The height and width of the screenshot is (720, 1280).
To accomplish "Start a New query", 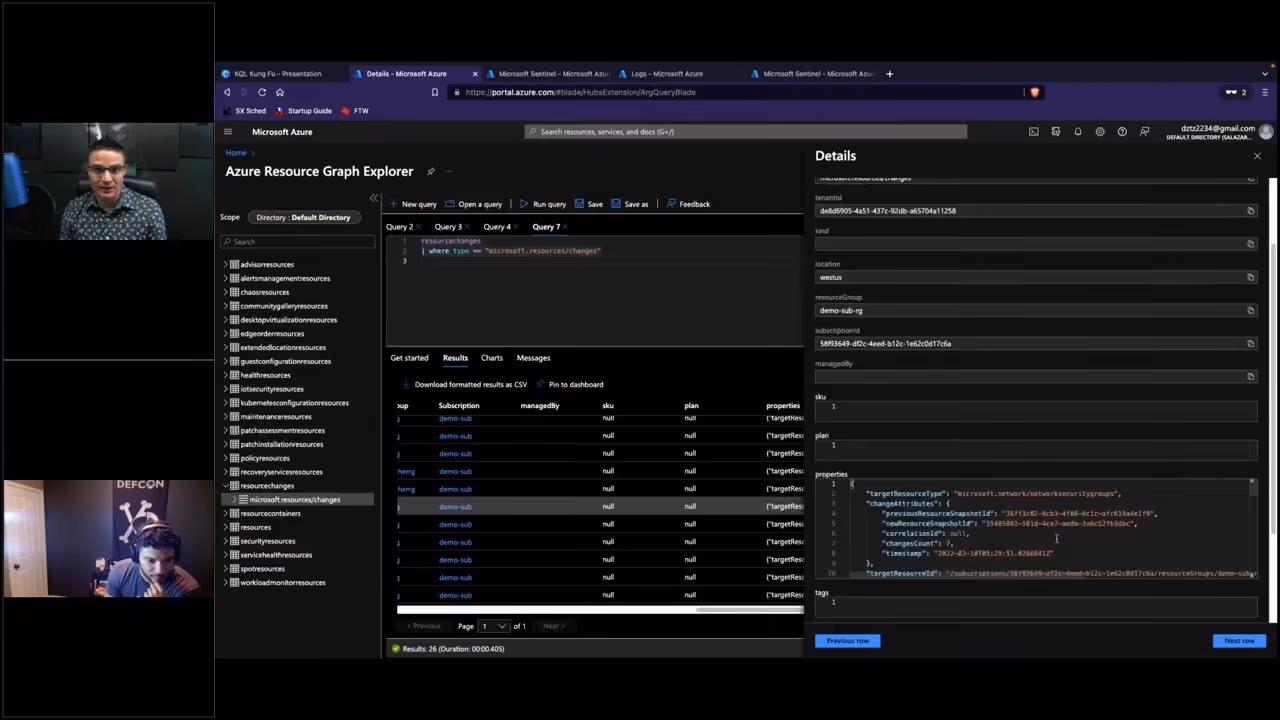I will pos(413,204).
